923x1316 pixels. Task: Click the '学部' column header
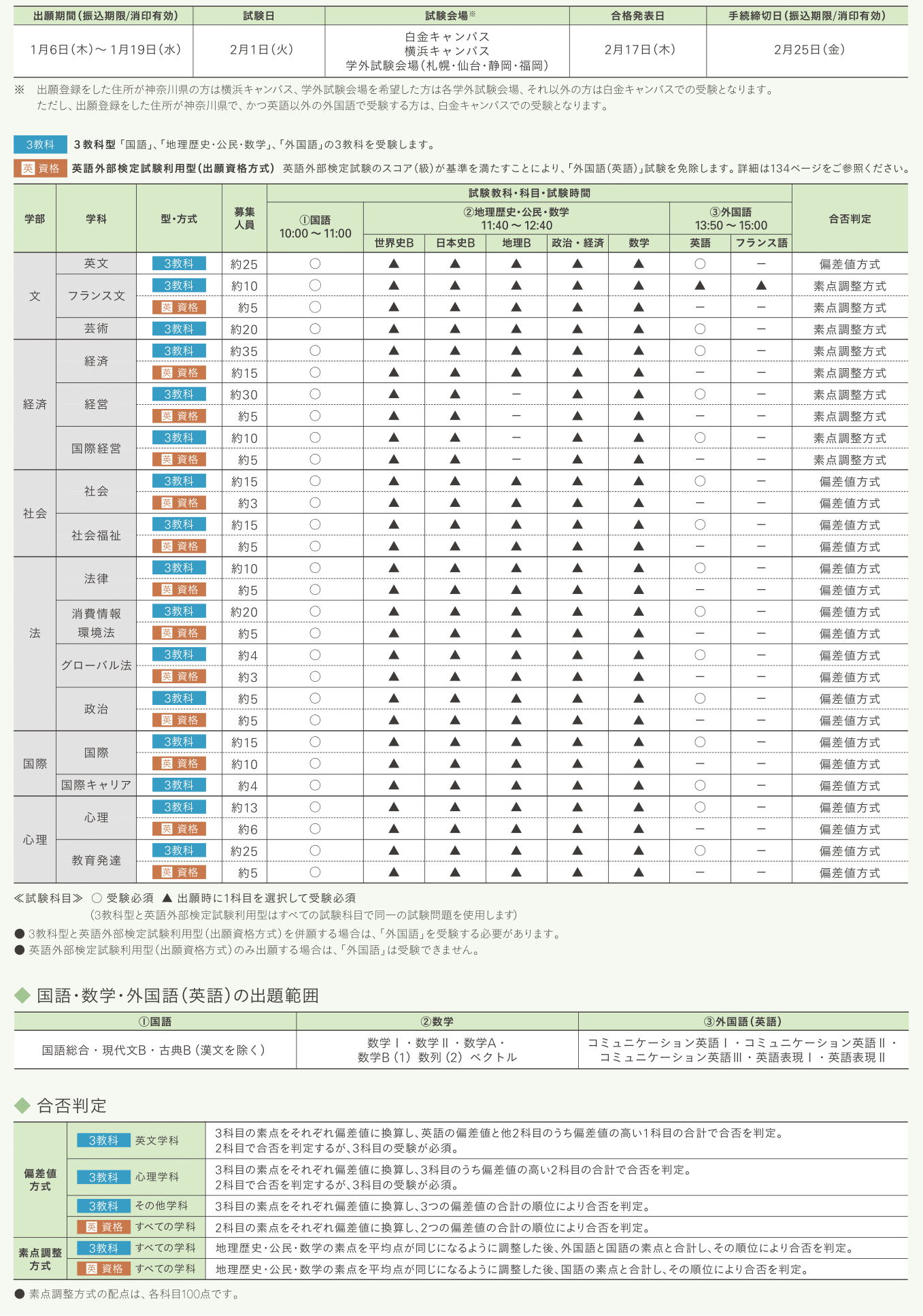(x=35, y=219)
